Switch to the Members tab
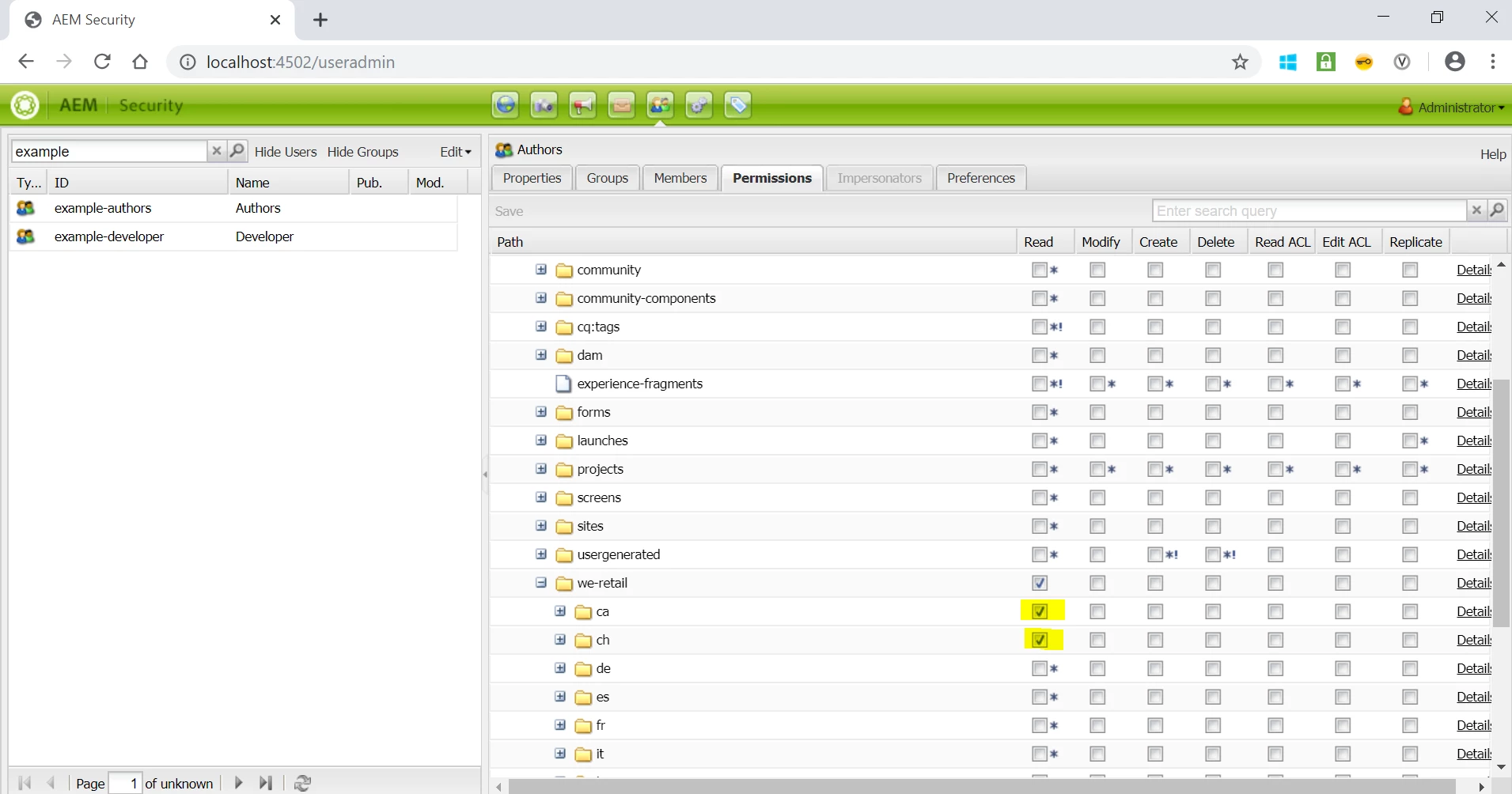1512x794 pixels. pos(680,178)
